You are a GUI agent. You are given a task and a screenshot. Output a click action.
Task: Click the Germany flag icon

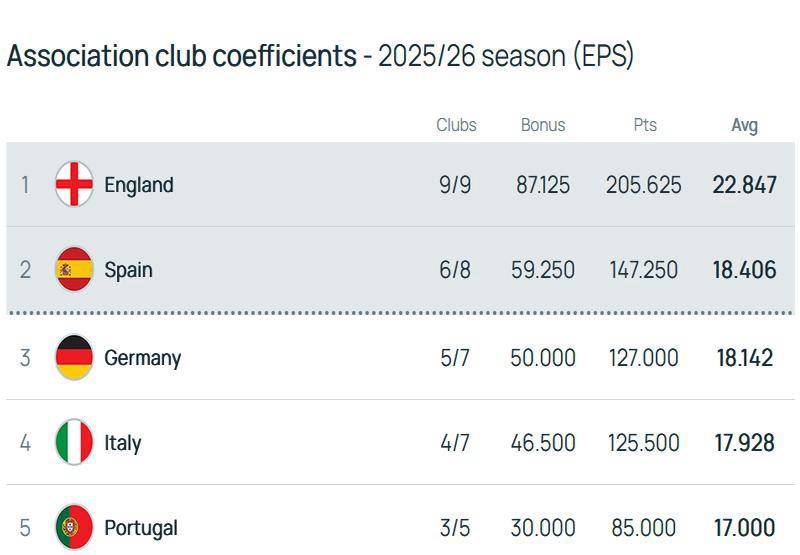(74, 358)
